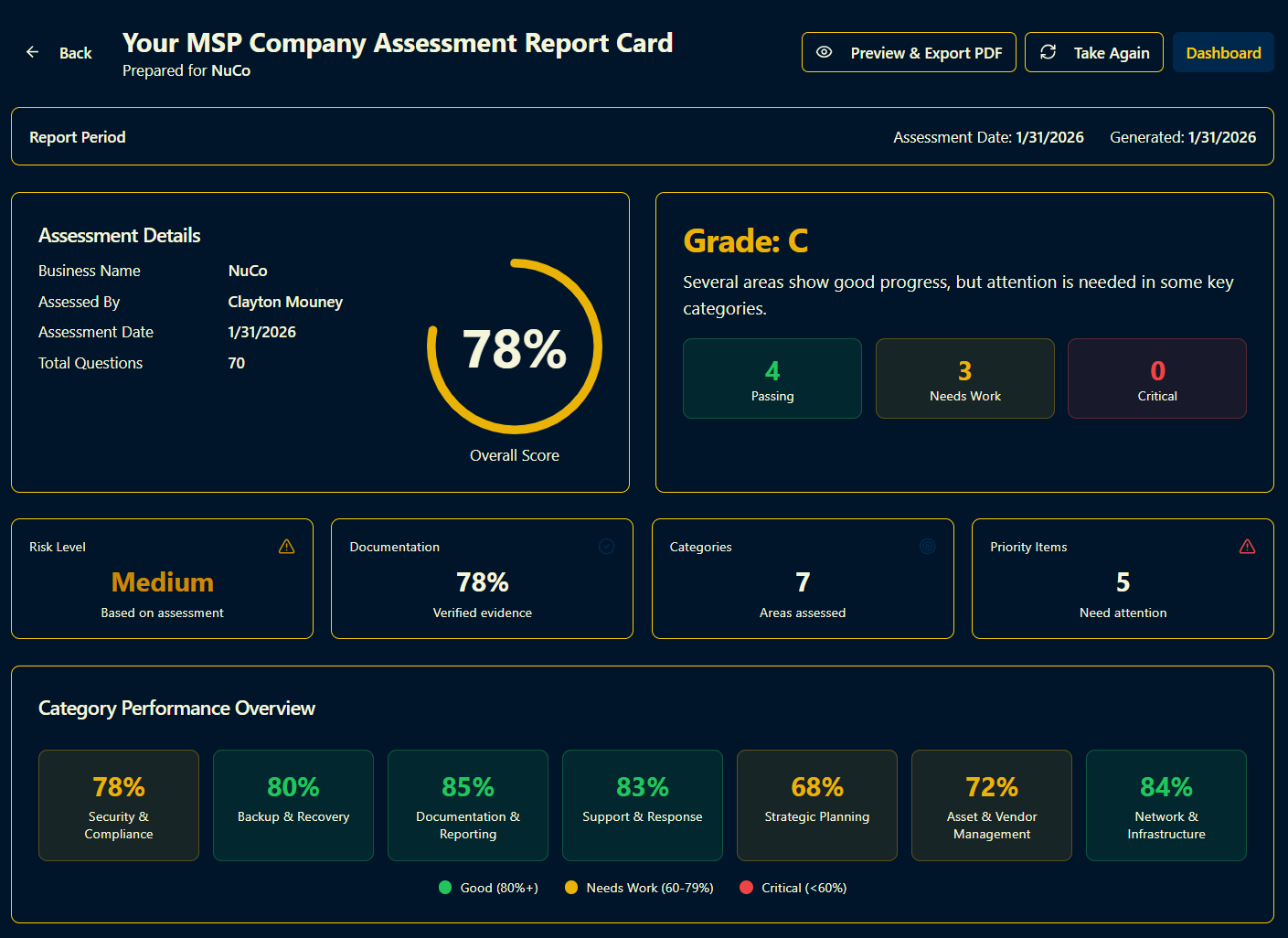Open the Documentation 78% Verified evidence card

point(482,579)
